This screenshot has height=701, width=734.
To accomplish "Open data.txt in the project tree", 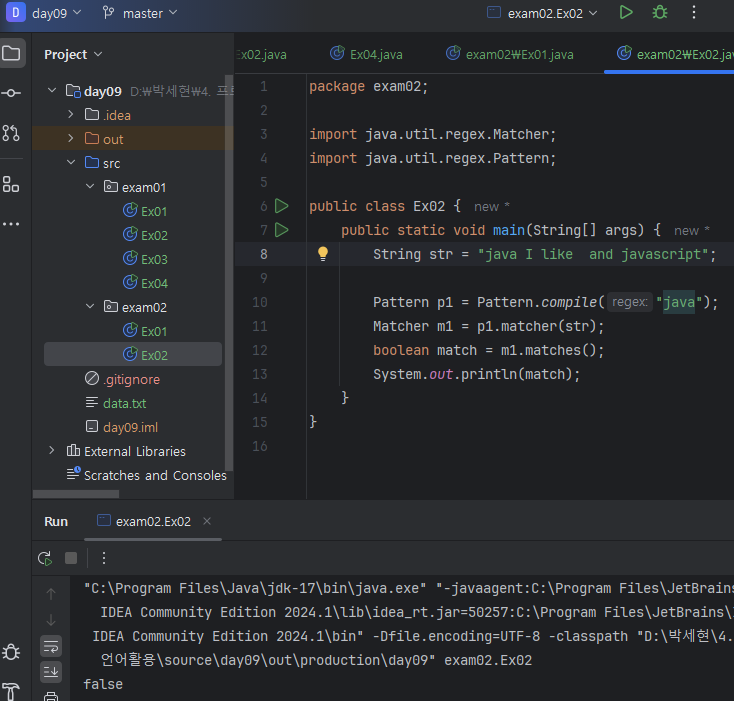I will point(124,403).
